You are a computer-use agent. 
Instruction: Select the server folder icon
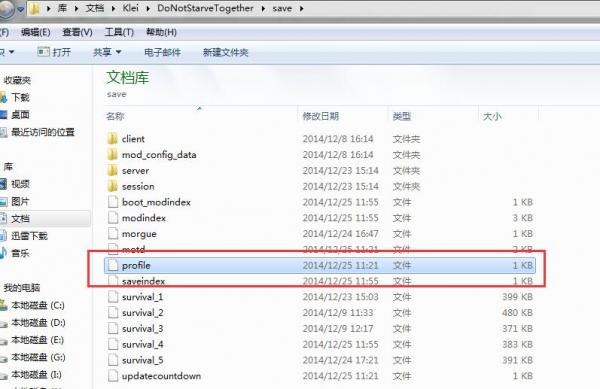(x=112, y=171)
